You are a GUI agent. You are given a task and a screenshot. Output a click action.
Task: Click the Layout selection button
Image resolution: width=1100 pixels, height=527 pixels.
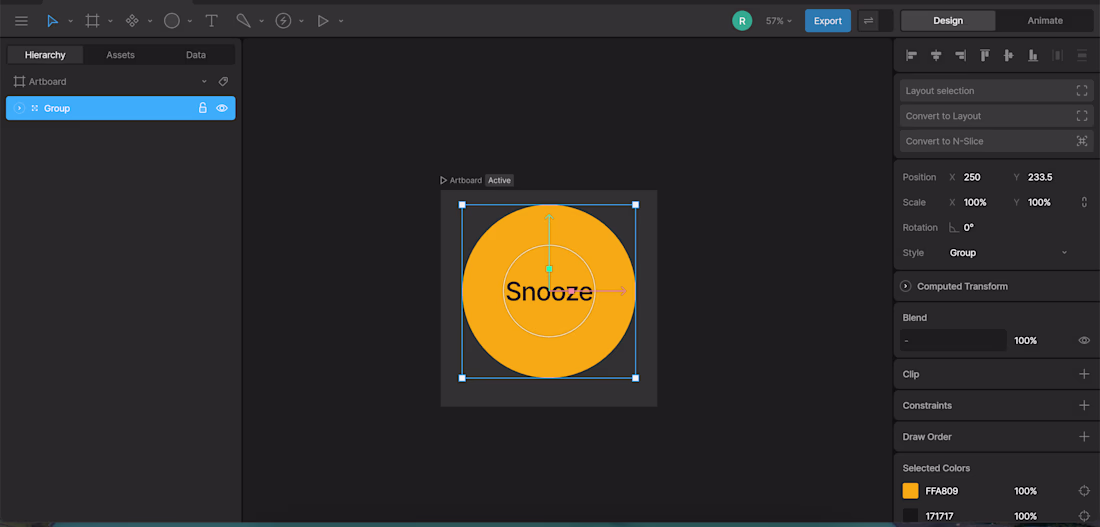coord(996,91)
